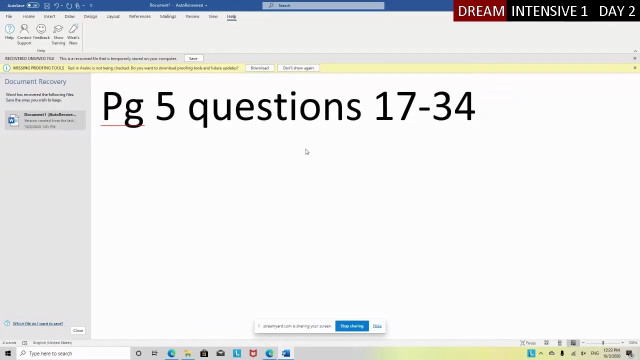Collapse the ribbon with the chevron
Screen dimensions: 640x360
635,51
